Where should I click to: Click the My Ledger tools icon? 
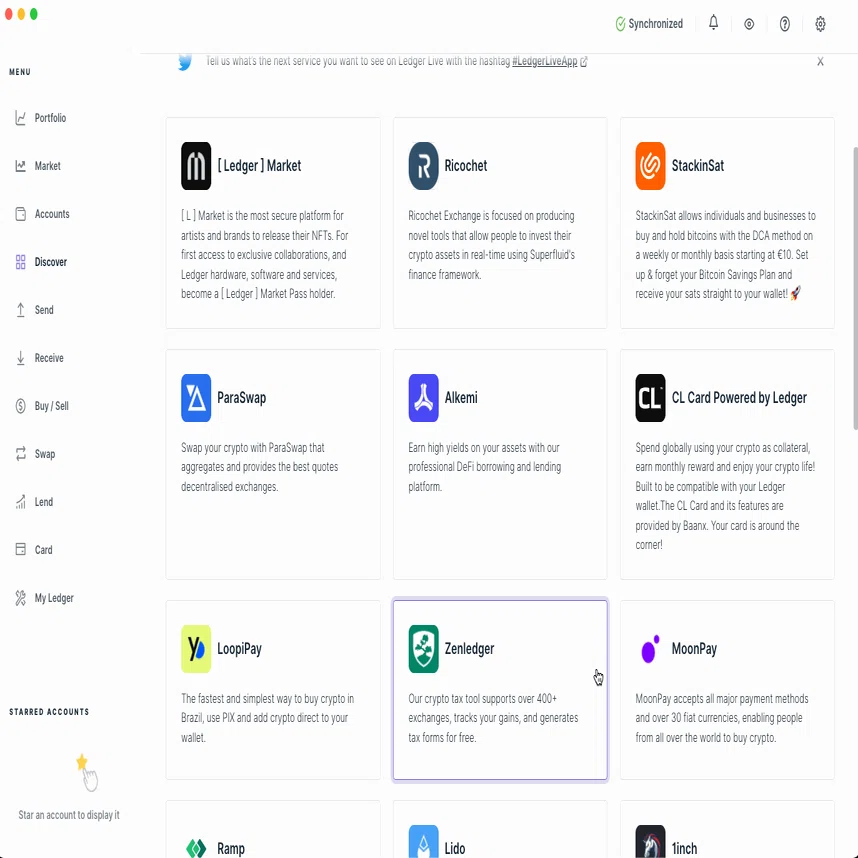coord(20,598)
